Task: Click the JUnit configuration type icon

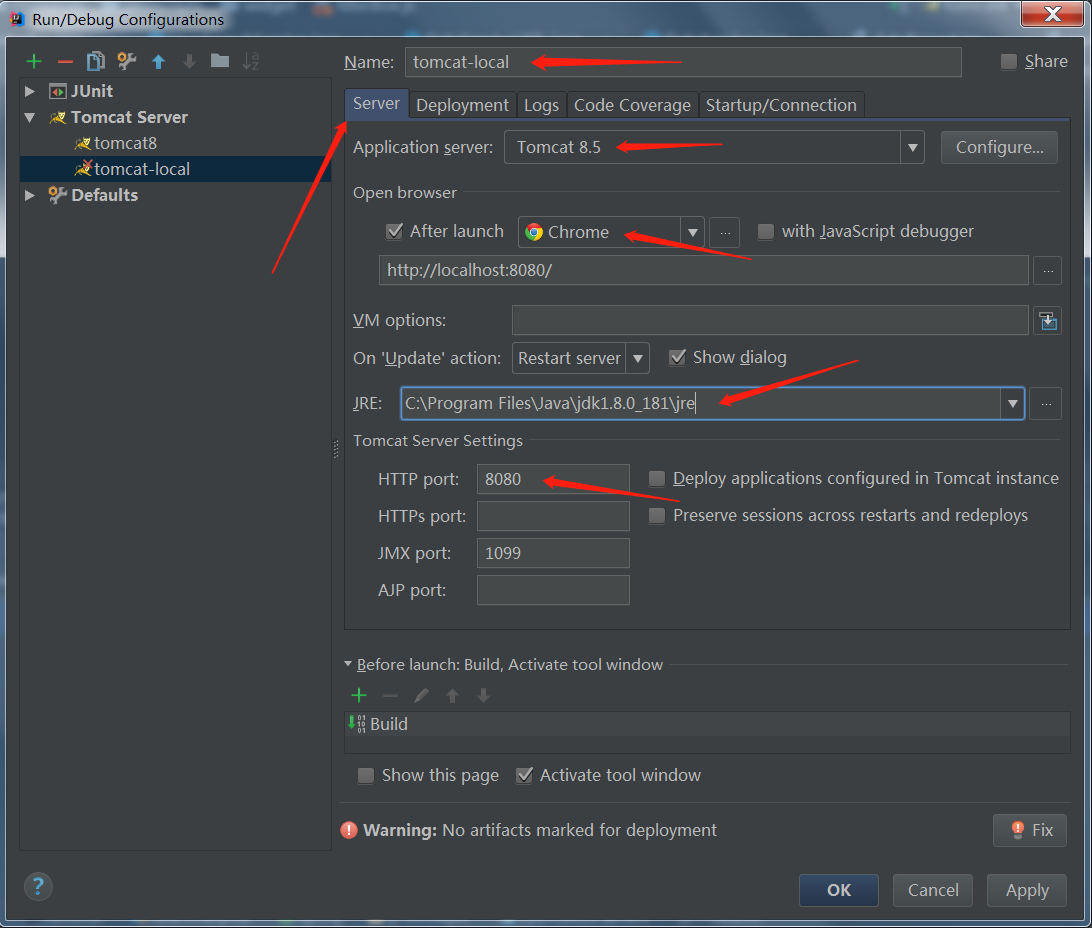Action: (58, 91)
